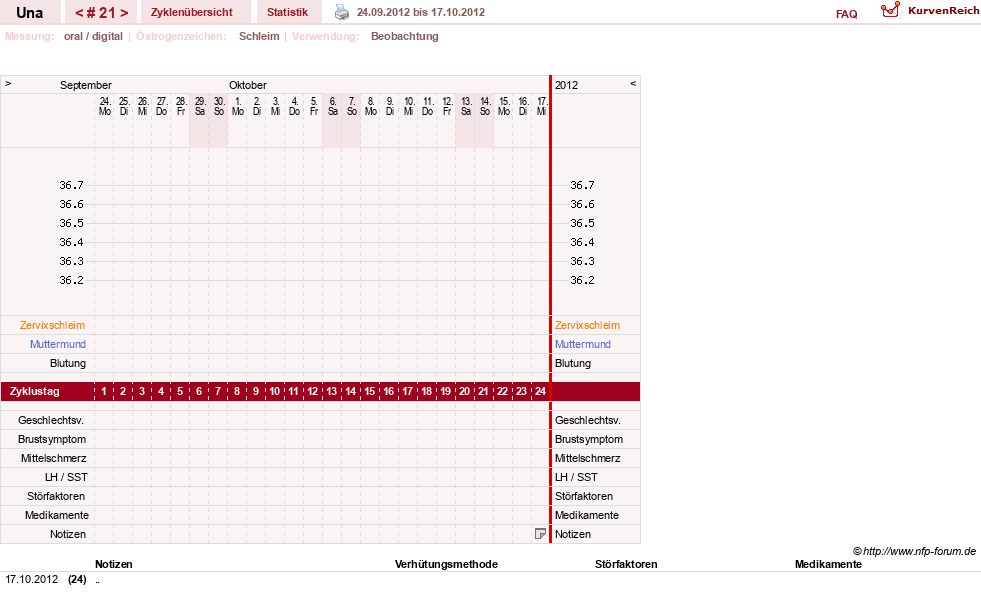Click the 'Schleim' Östrogenzeichen value
The height and width of the screenshot is (603, 981).
click(x=259, y=36)
